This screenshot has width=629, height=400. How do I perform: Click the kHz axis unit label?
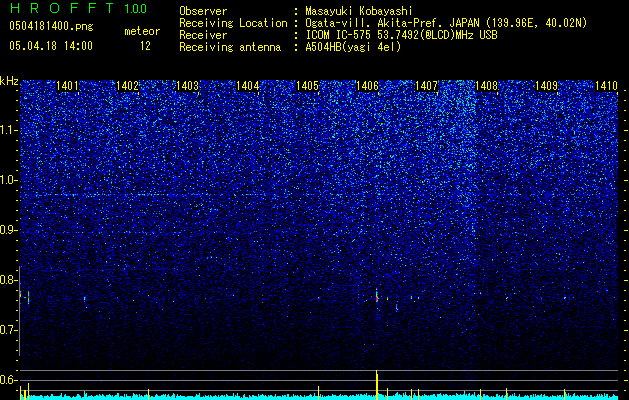[x=9, y=81]
